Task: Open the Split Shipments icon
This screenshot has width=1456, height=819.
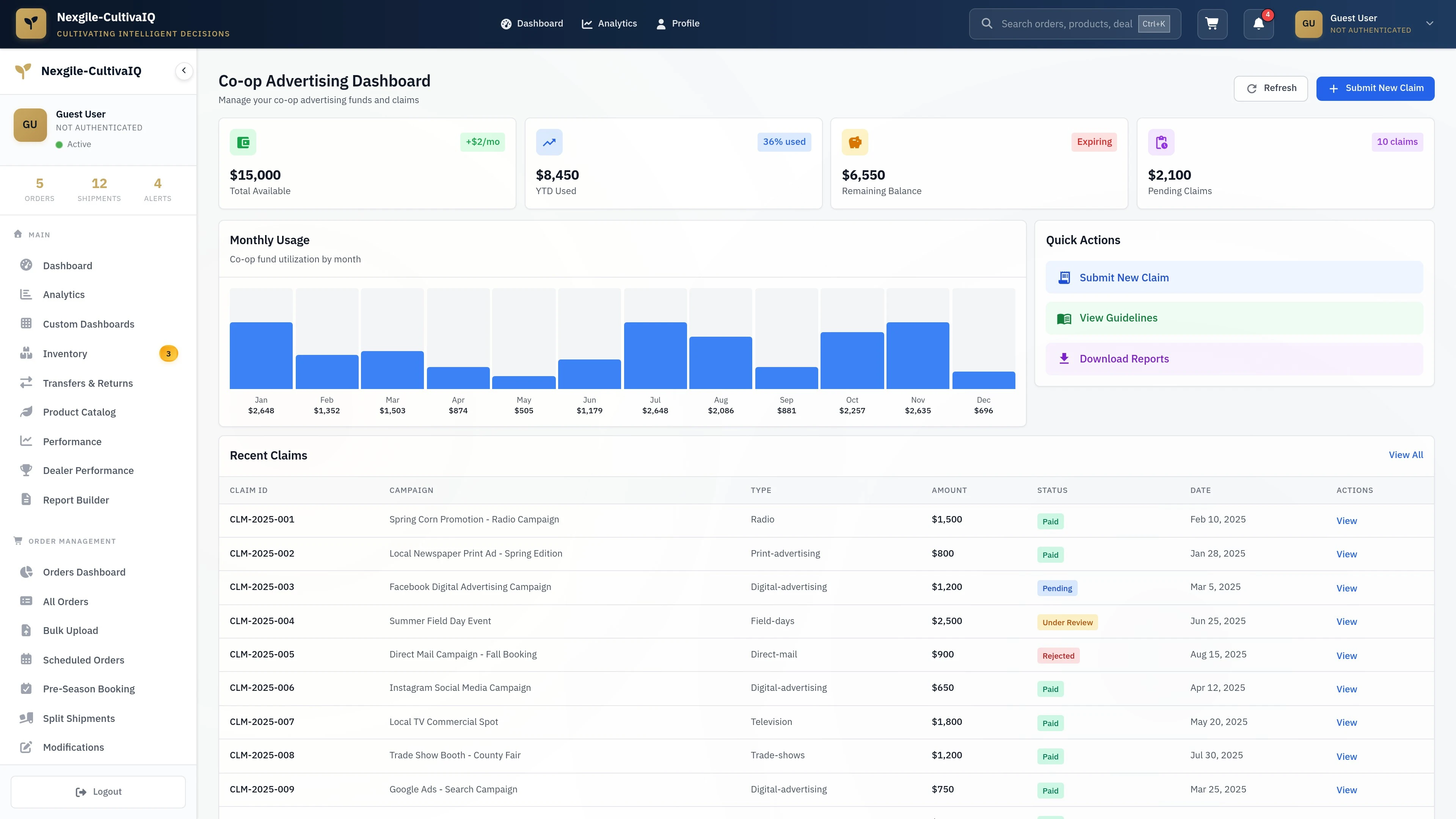Action: [x=27, y=718]
